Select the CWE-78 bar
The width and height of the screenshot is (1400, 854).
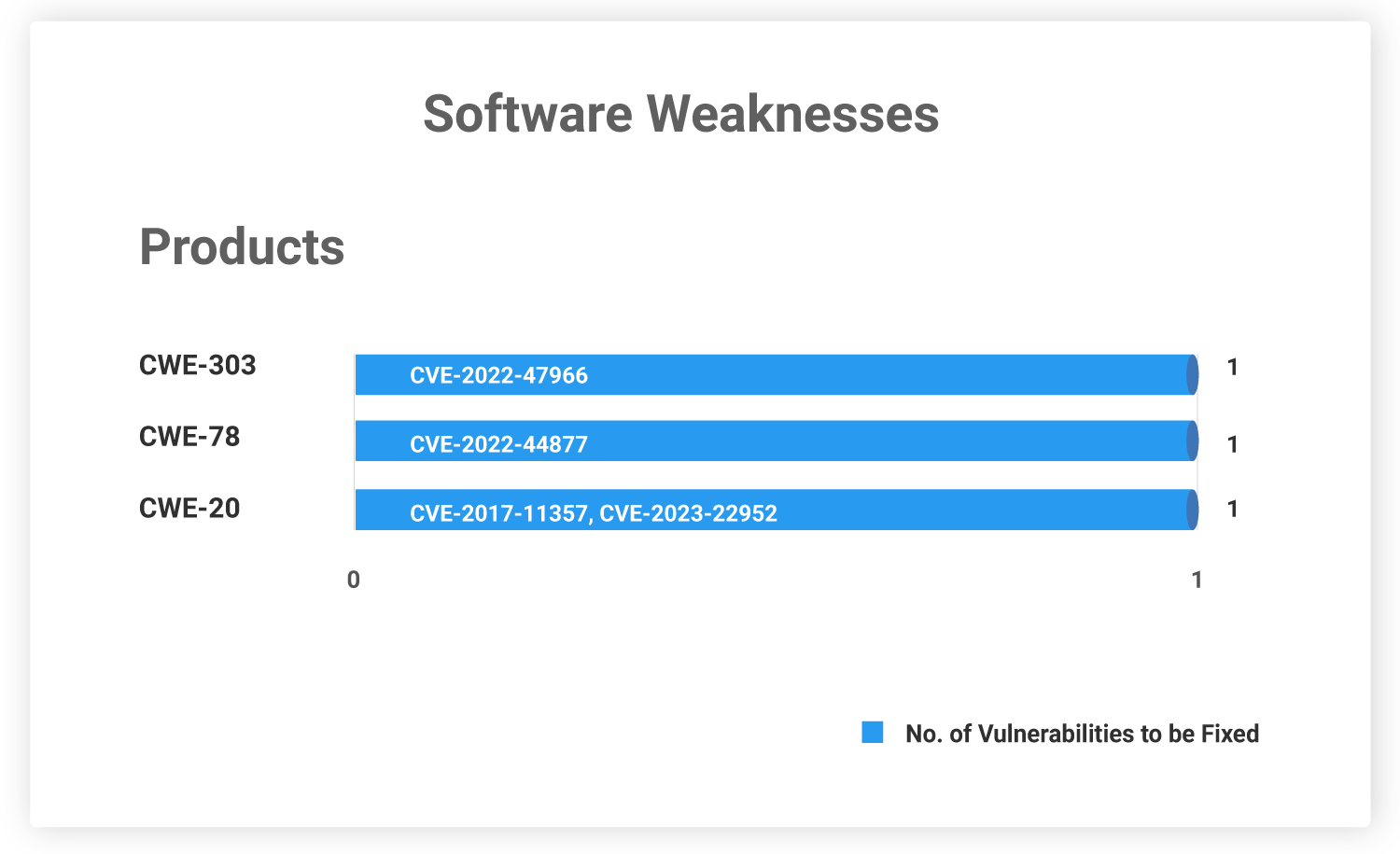777,441
